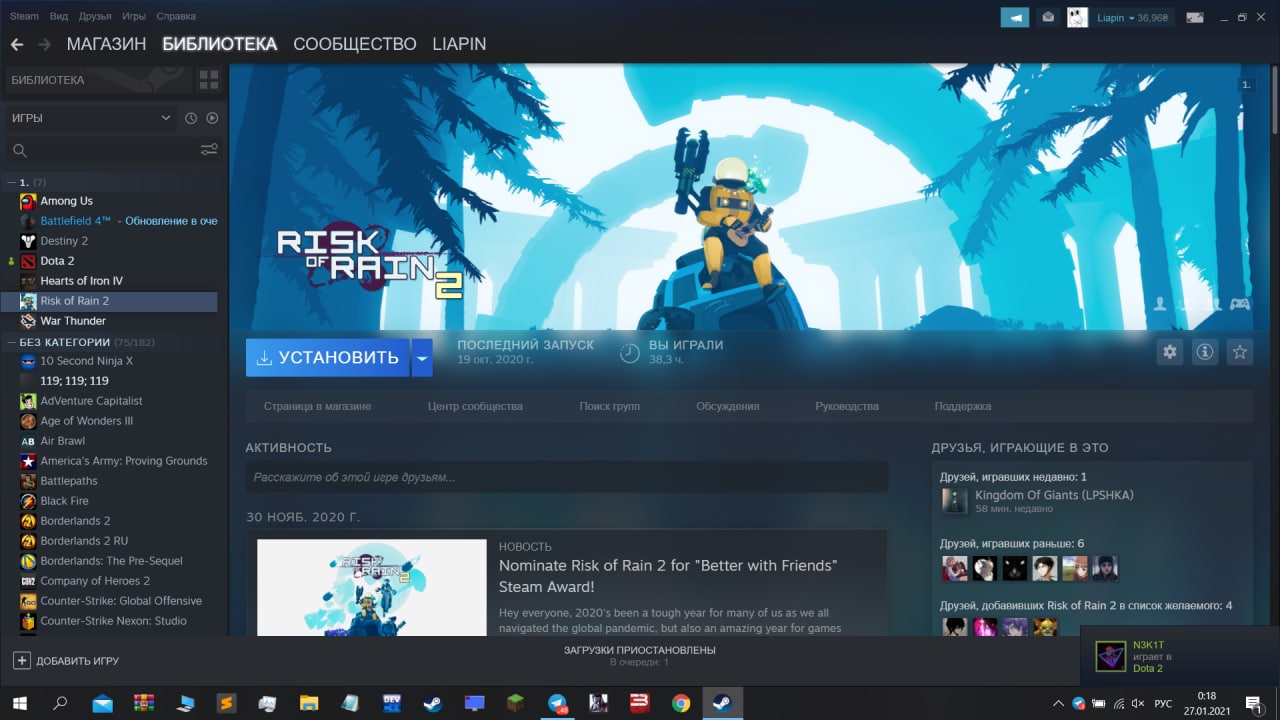
Task: Open the ИГРЫ filter dropdown
Action: tap(91, 118)
